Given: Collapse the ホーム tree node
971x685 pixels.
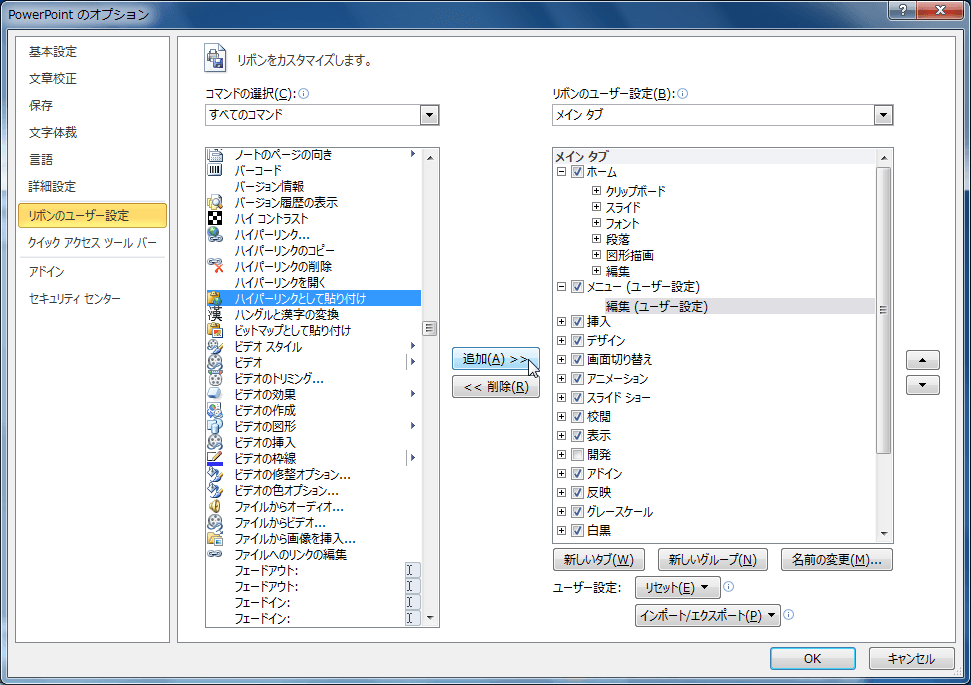Looking at the screenshot, I should tap(561, 172).
